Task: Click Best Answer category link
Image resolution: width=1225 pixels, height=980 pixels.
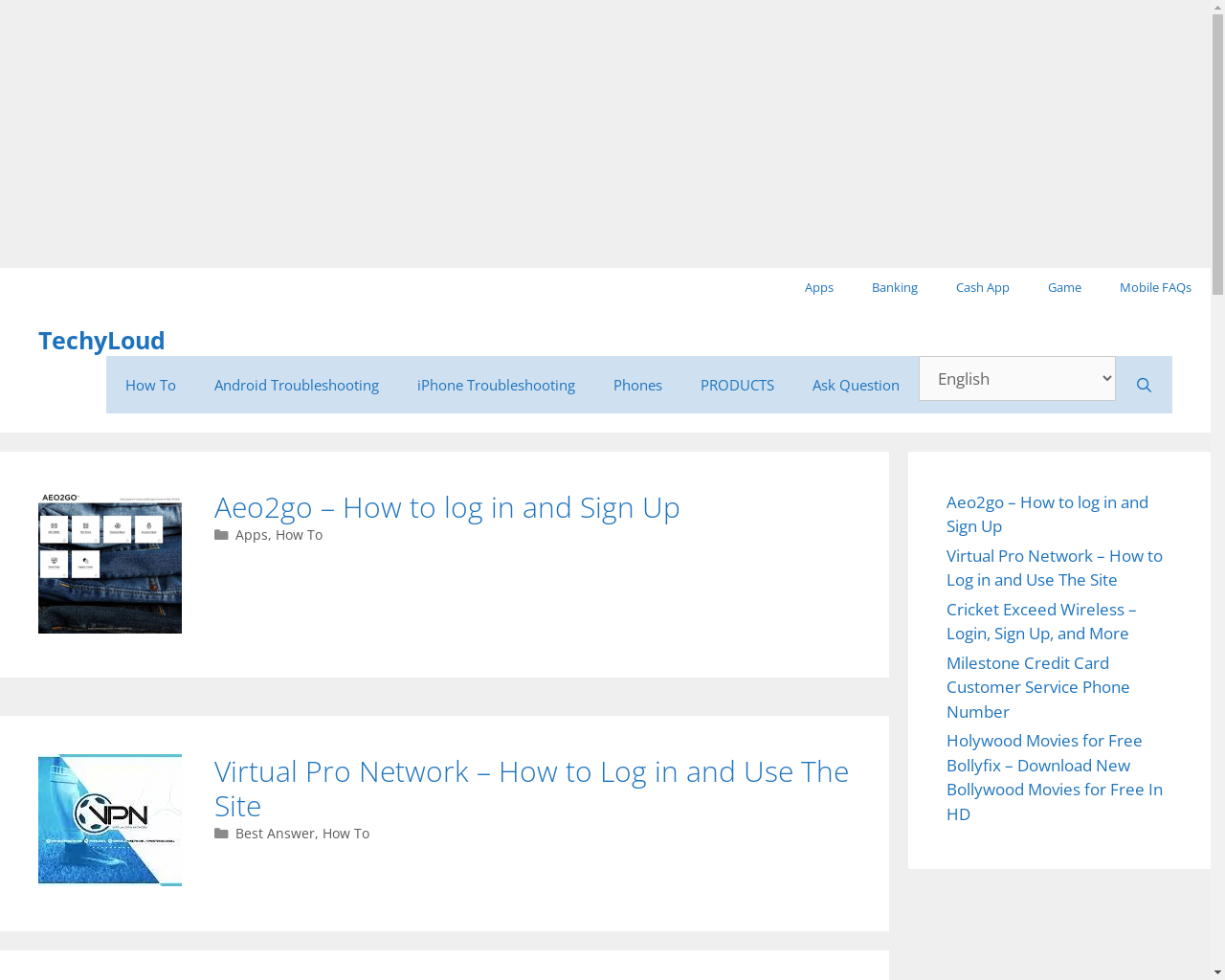Action: [275, 834]
